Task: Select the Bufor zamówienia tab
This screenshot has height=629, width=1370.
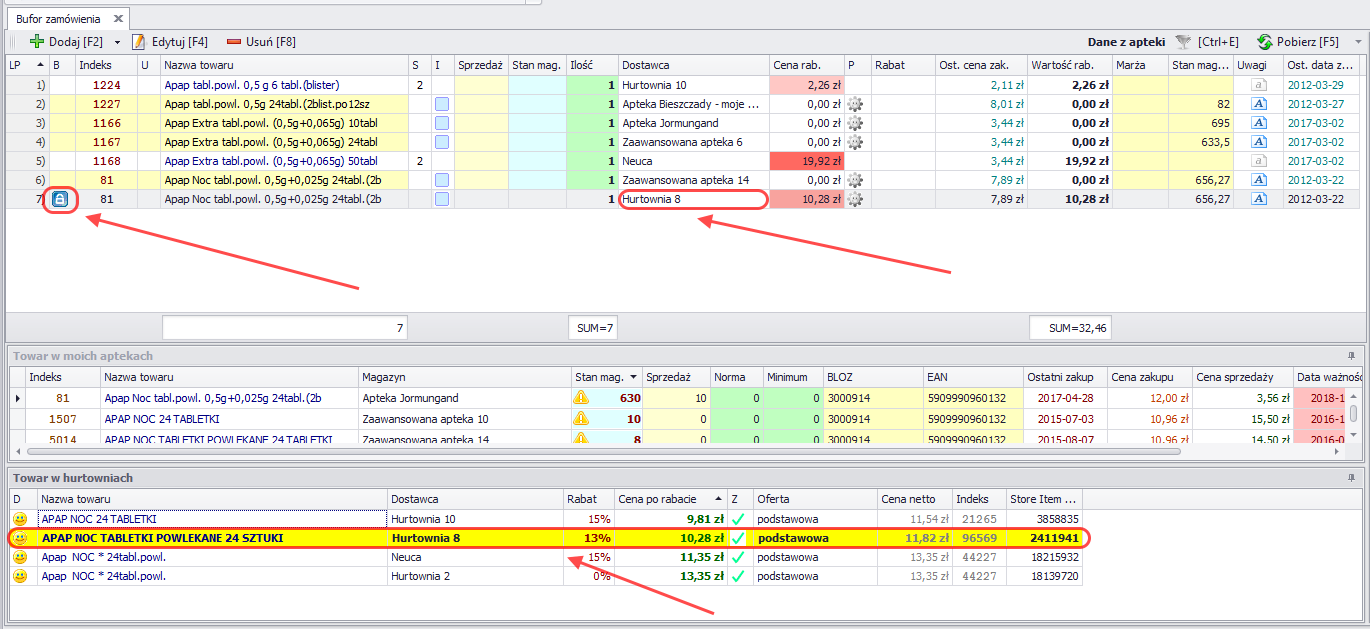Action: click(x=58, y=19)
